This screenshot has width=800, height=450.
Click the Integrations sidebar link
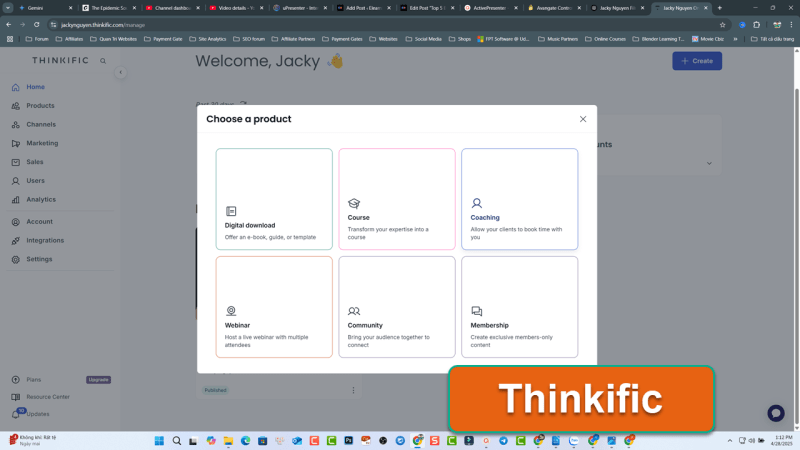[x=45, y=241]
